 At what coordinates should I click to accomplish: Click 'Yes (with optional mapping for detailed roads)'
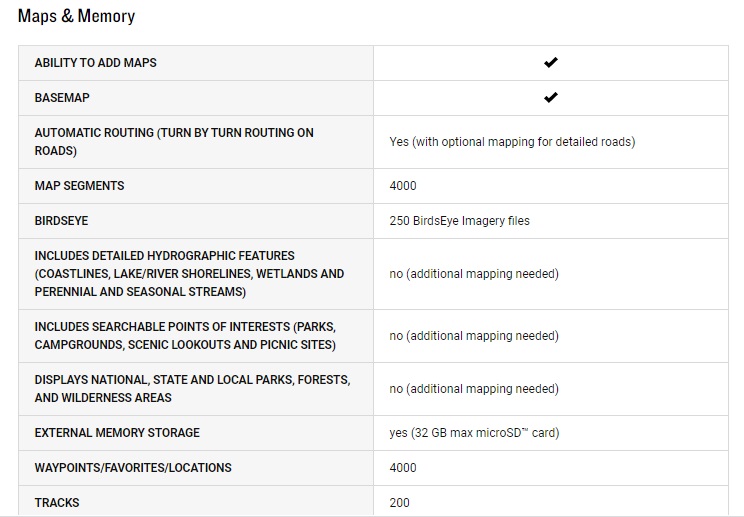pos(512,142)
